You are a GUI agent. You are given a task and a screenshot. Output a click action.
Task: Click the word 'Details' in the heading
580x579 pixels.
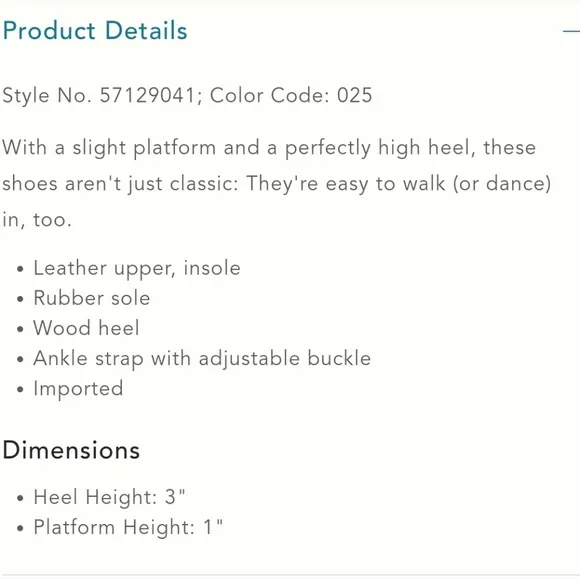[146, 30]
